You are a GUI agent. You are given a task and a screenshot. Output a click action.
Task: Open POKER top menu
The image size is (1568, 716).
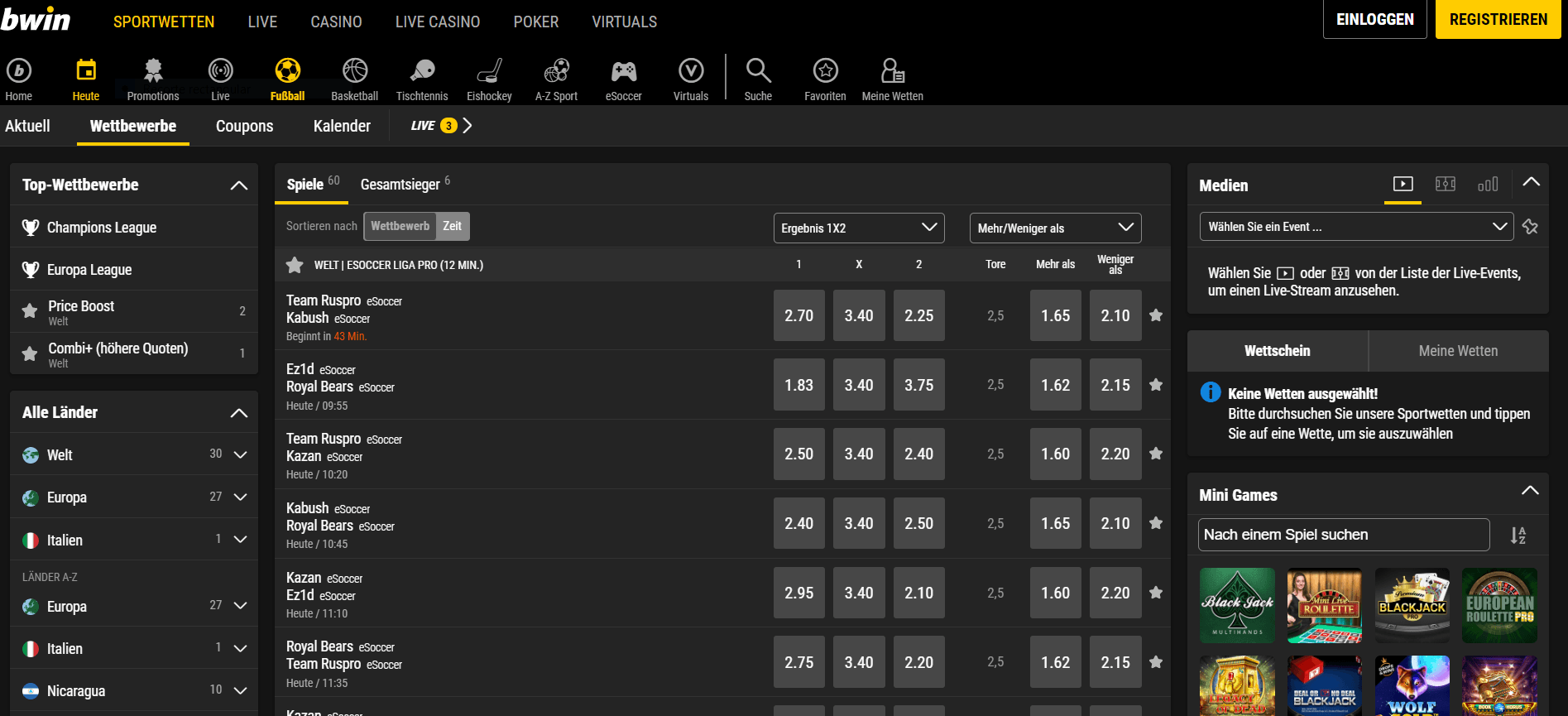click(x=536, y=22)
